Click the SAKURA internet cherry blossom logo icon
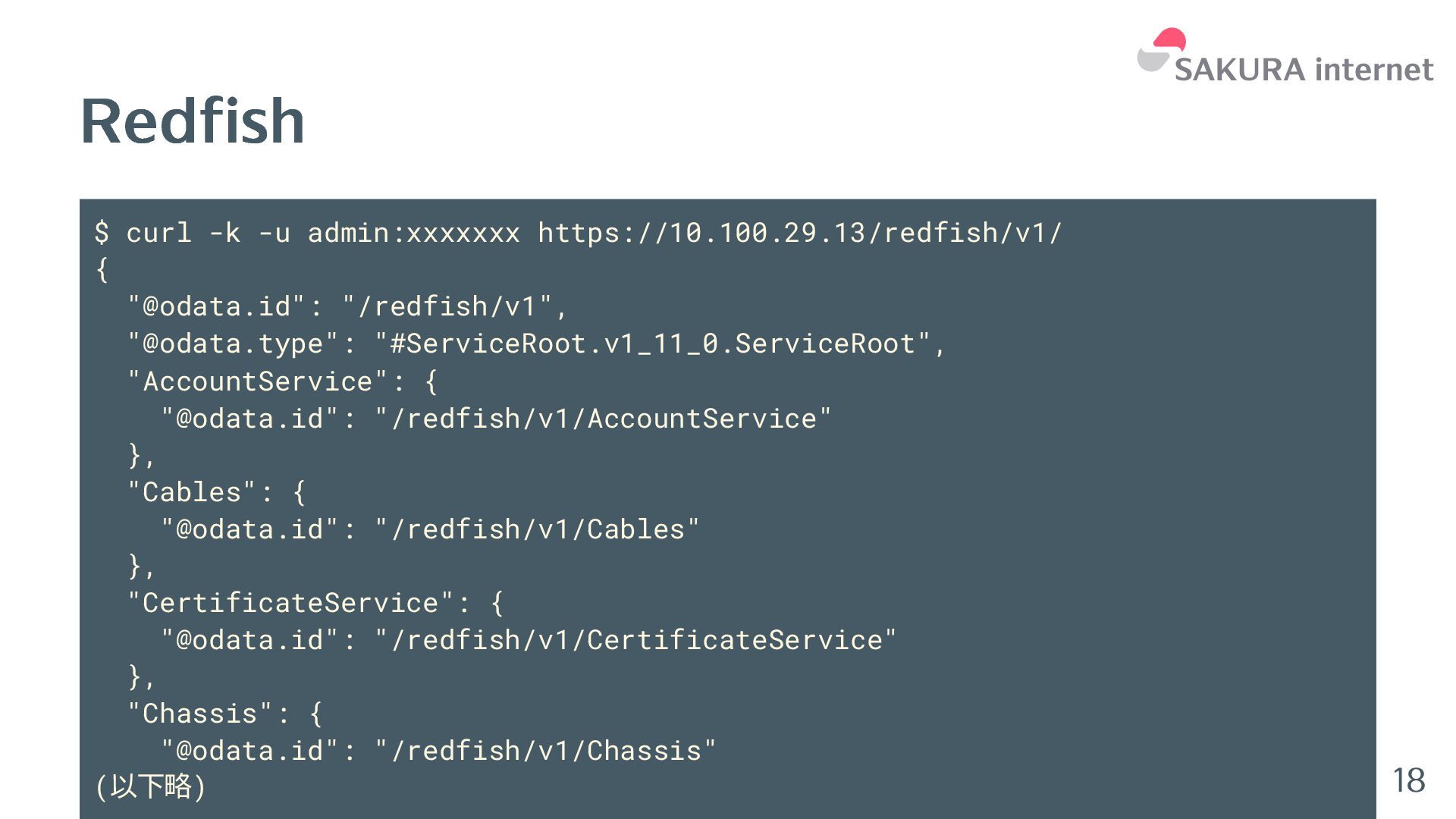This screenshot has height=819, width=1456. click(x=1160, y=50)
